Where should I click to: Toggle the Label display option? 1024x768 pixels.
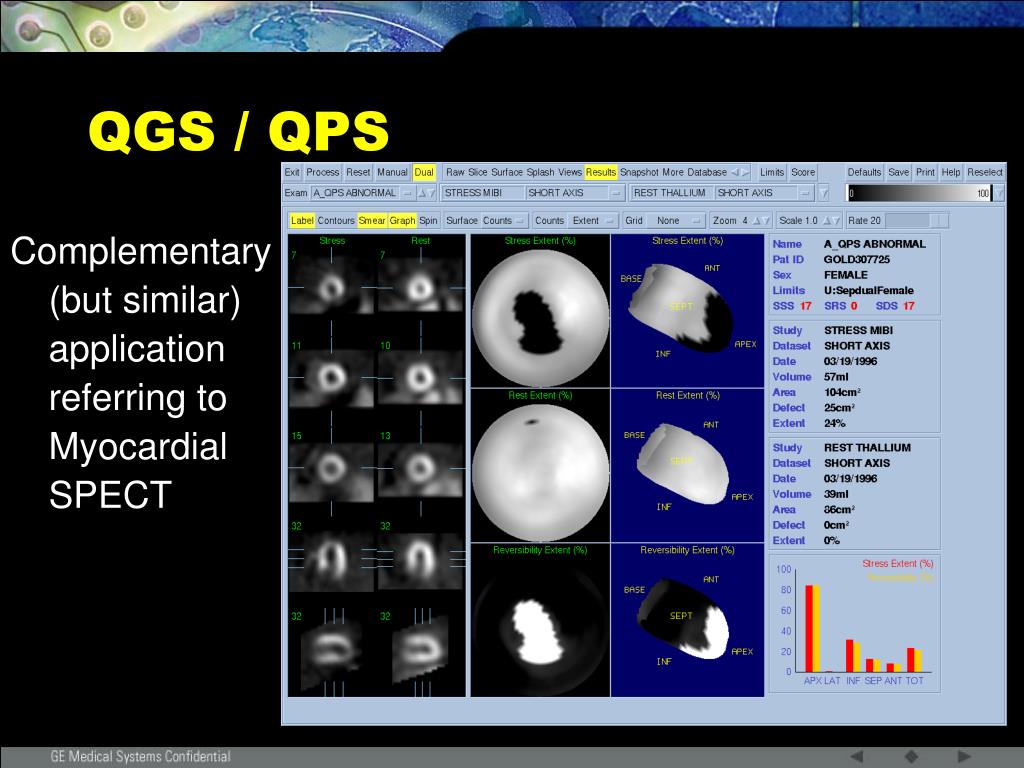[302, 221]
